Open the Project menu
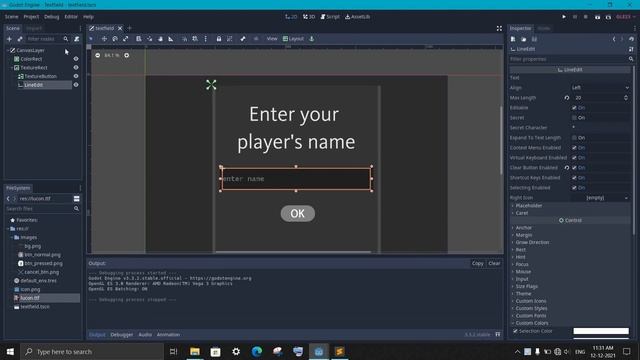Viewport: 640px width, 360px height. point(31,17)
